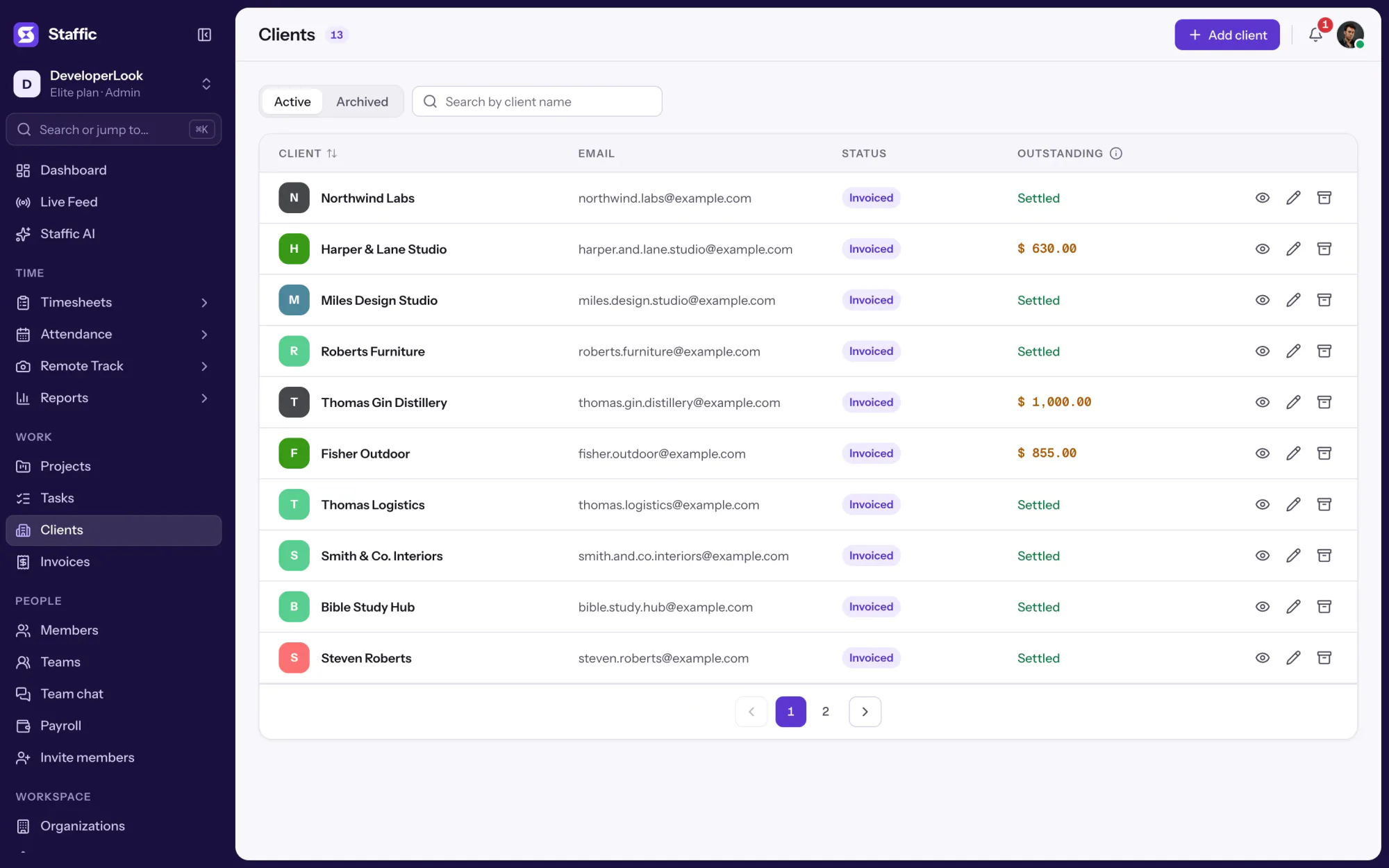Edit Harper & Lane Studio client
1389x868 pixels.
point(1293,249)
